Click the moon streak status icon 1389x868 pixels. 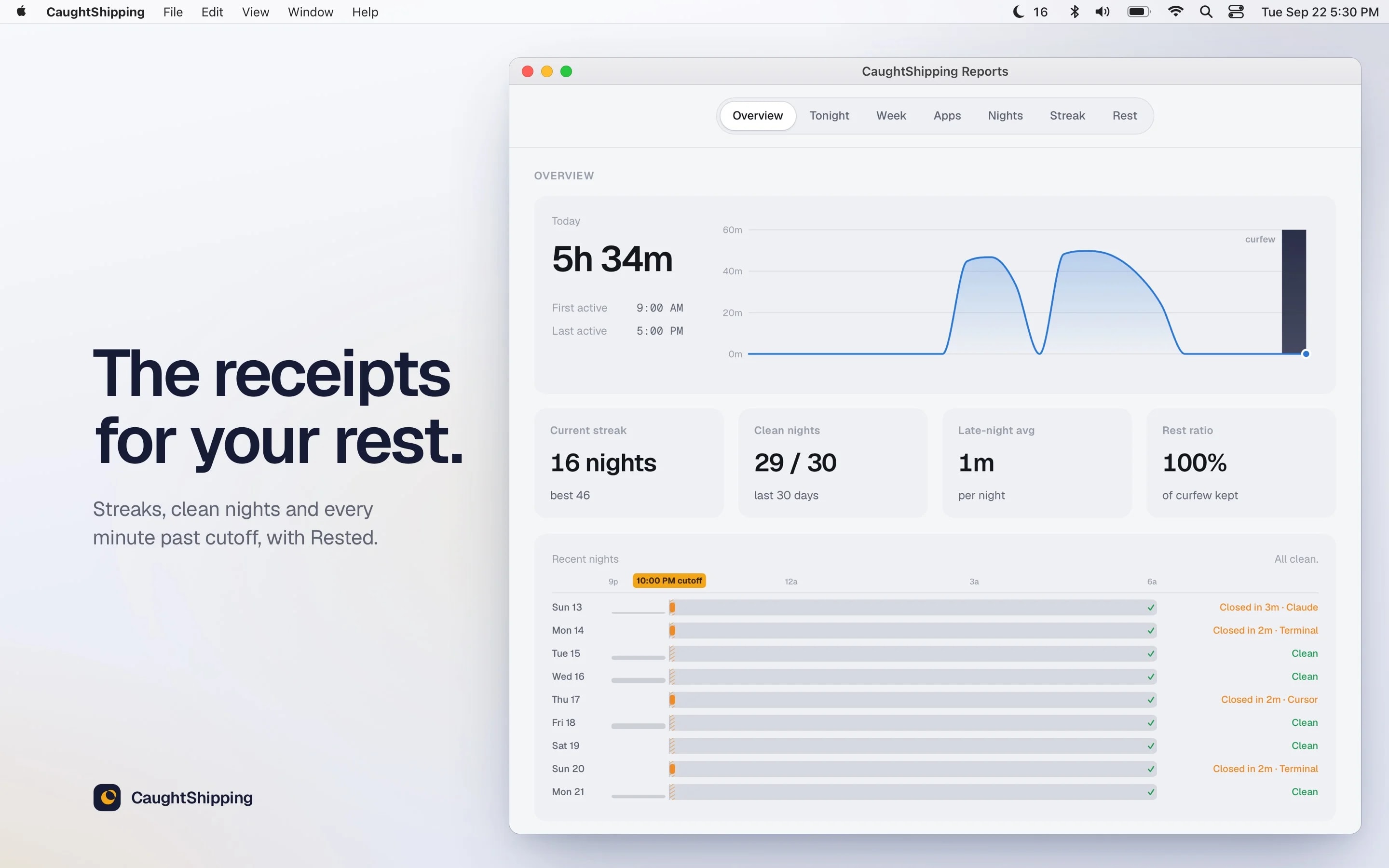(x=1018, y=12)
